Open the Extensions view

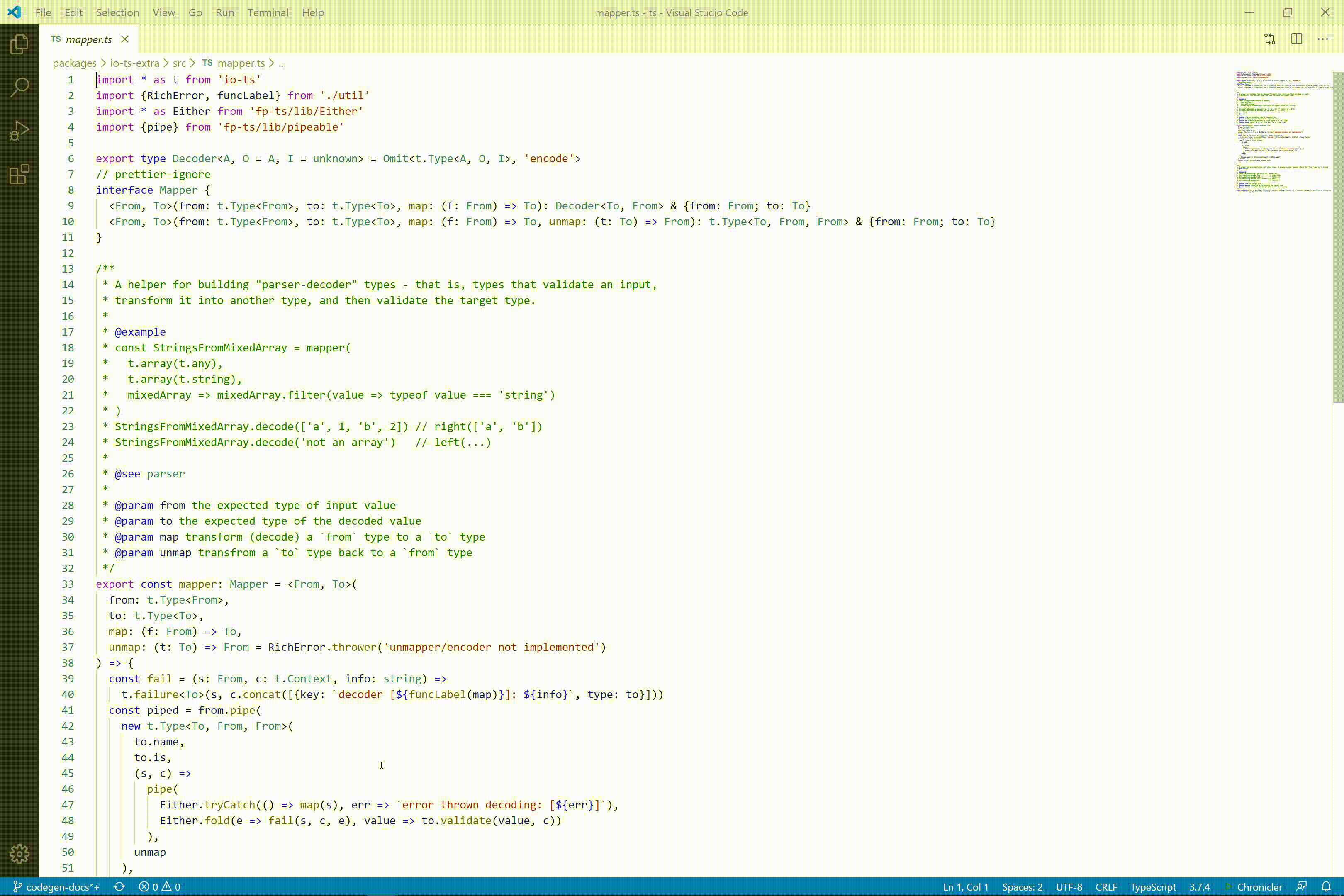click(19, 174)
